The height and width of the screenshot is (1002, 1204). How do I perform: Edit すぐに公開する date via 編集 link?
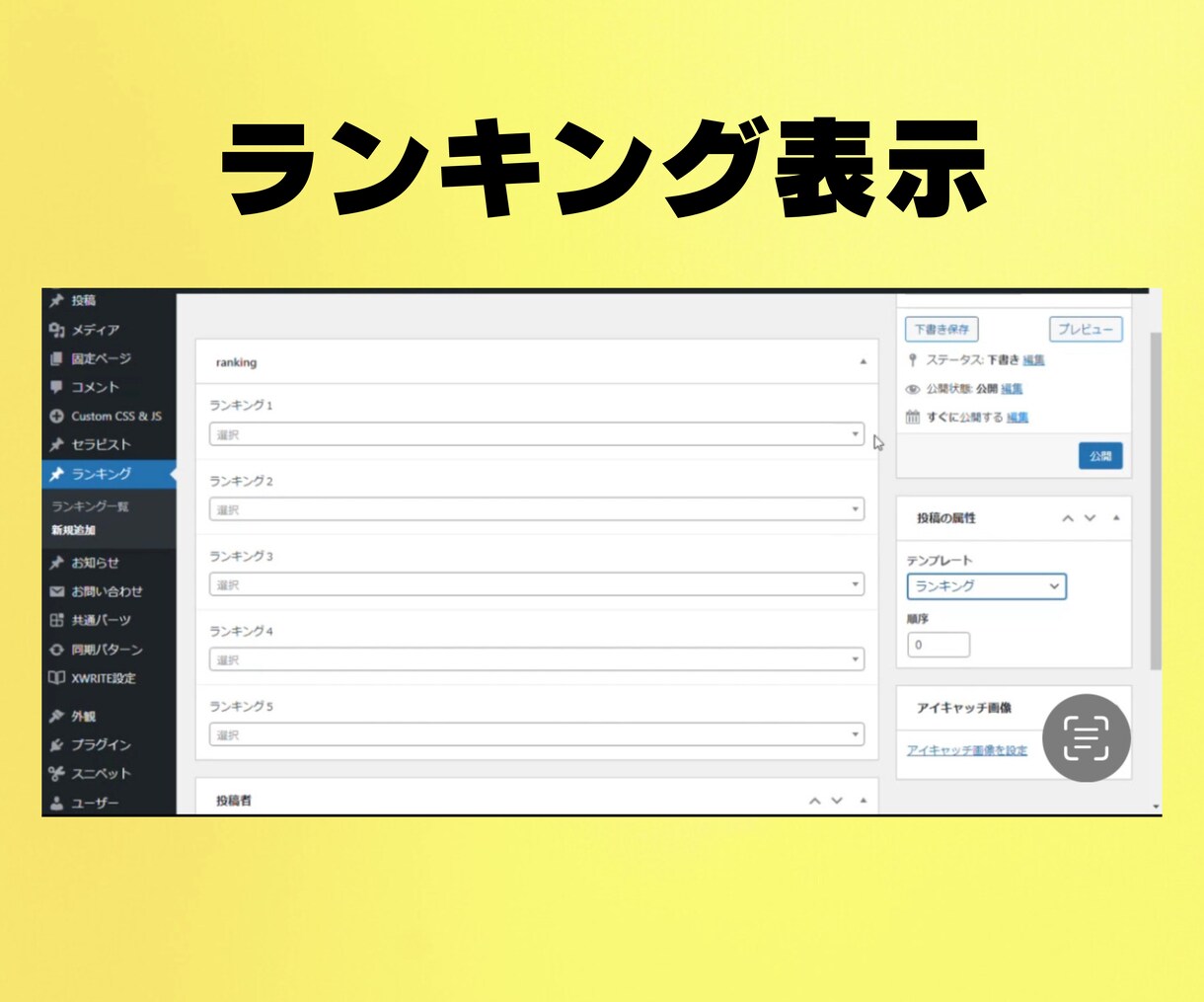1017,418
